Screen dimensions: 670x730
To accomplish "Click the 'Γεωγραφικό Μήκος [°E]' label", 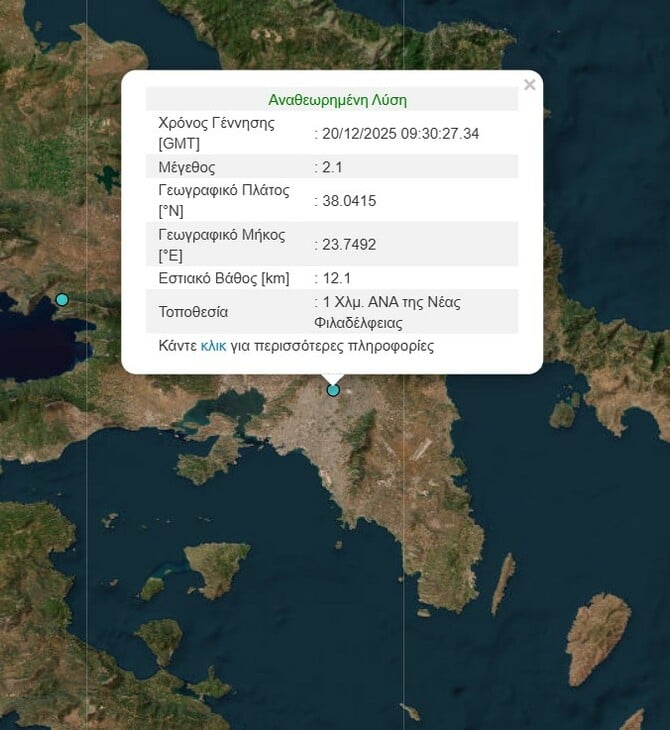I will (x=222, y=245).
